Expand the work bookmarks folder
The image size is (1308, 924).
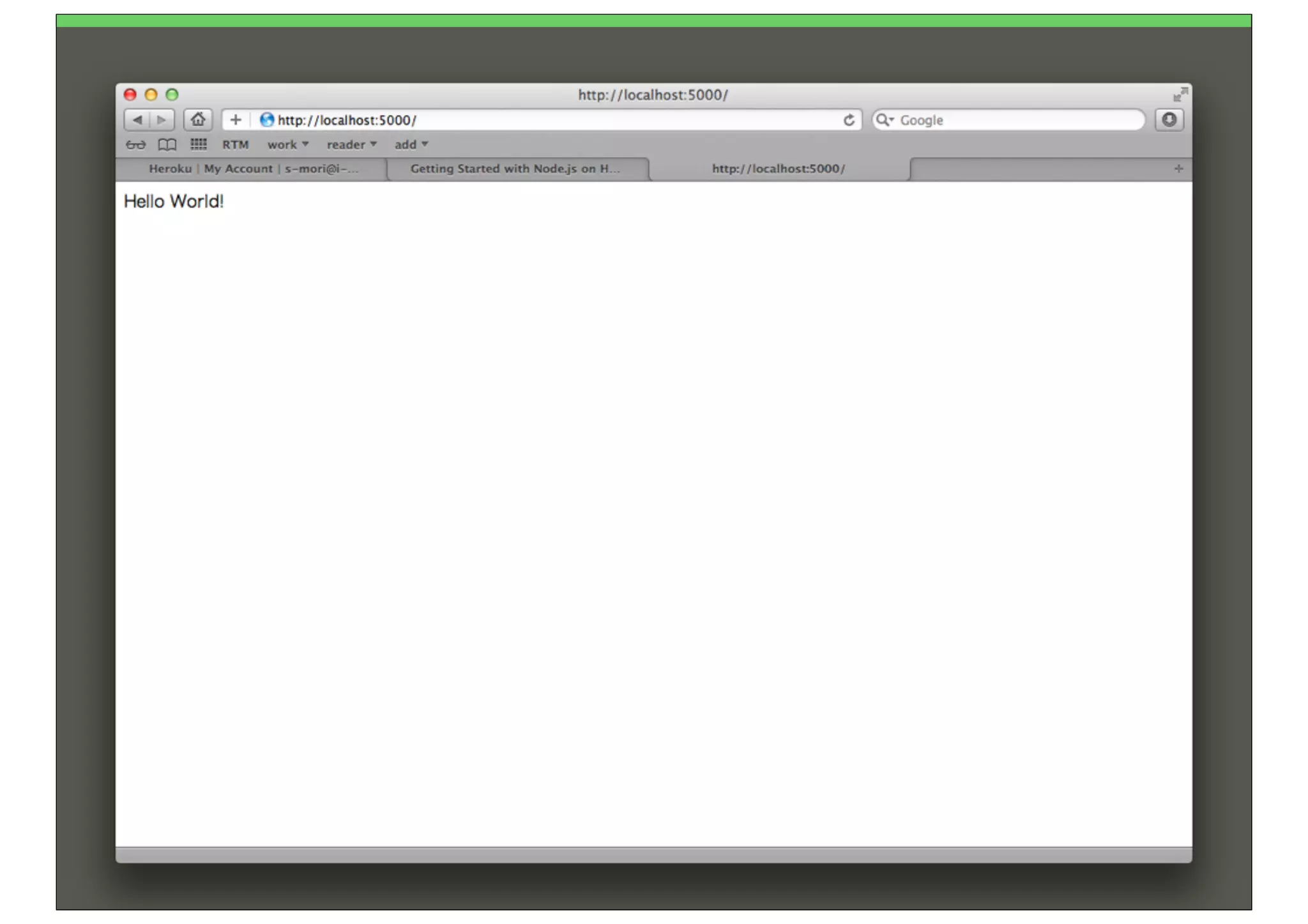click(x=287, y=145)
